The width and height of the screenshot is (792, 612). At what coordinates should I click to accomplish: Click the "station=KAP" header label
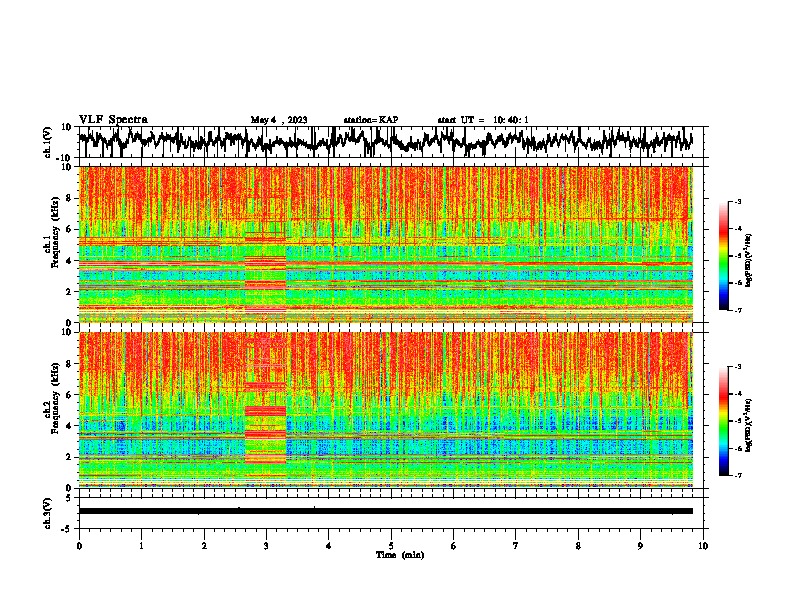point(371,120)
